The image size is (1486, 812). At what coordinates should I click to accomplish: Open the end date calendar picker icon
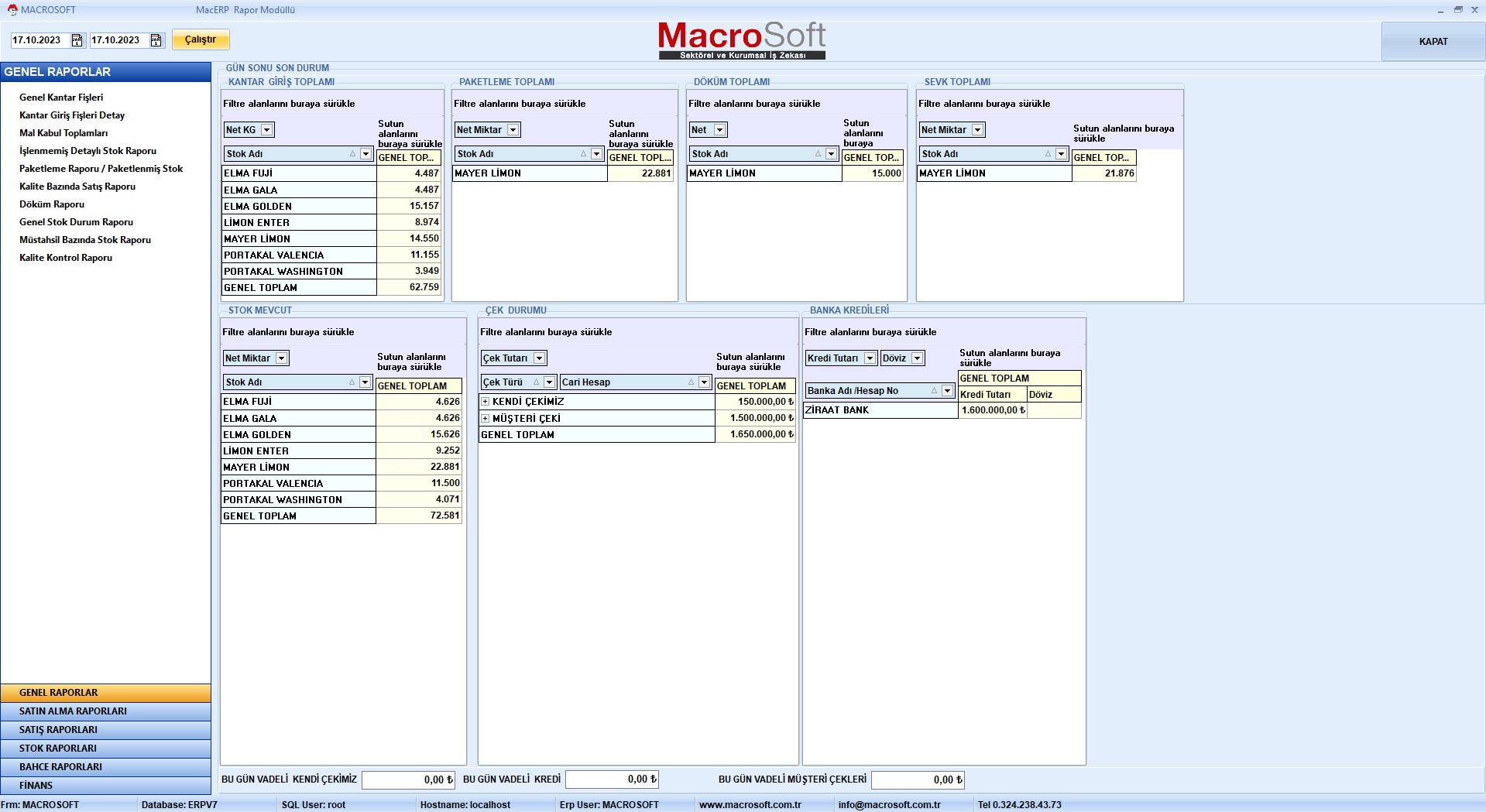pos(156,40)
